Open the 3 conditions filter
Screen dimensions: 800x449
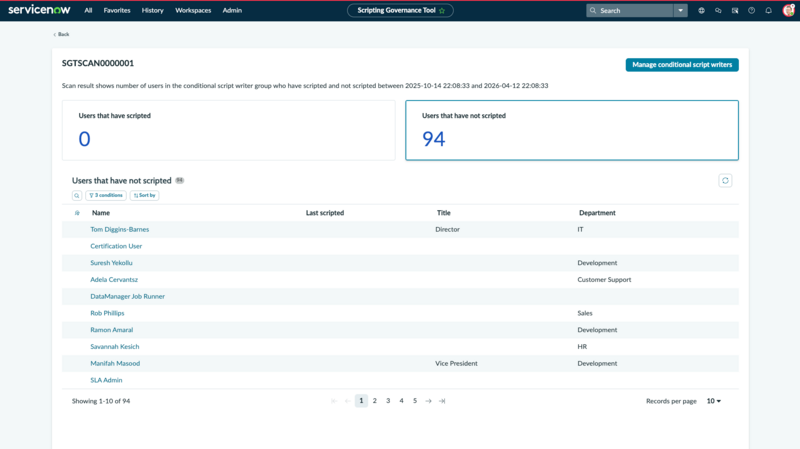click(106, 195)
